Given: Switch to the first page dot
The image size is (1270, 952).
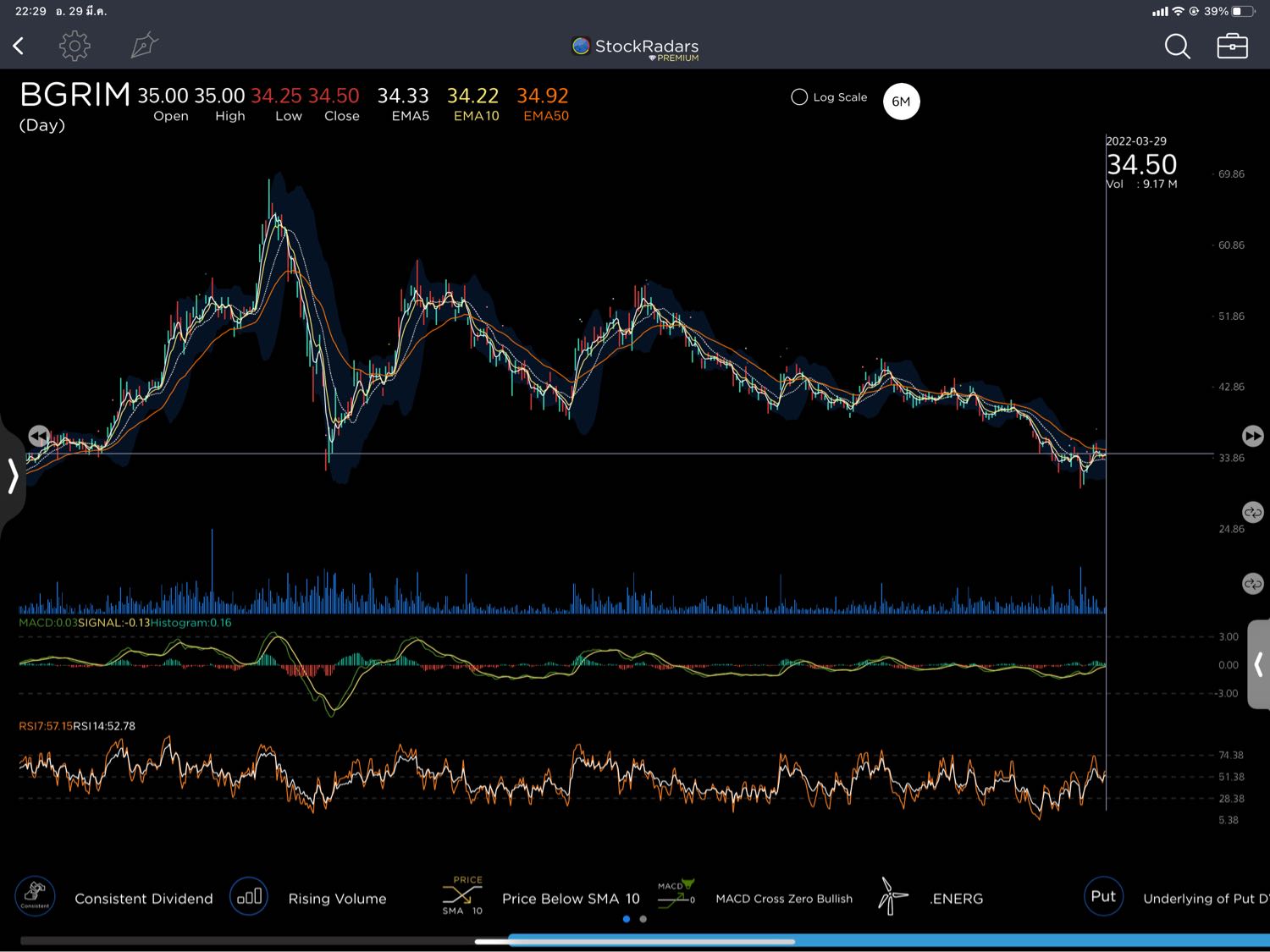Looking at the screenshot, I should pos(627,919).
